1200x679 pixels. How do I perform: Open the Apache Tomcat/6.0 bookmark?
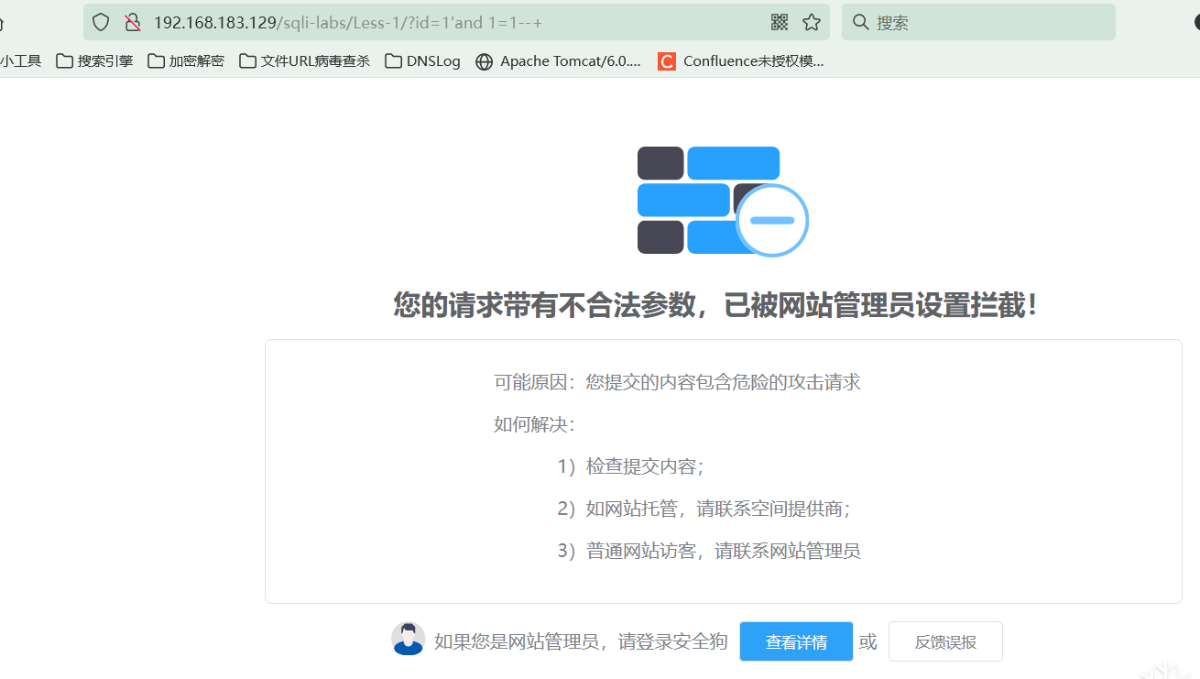click(x=558, y=61)
